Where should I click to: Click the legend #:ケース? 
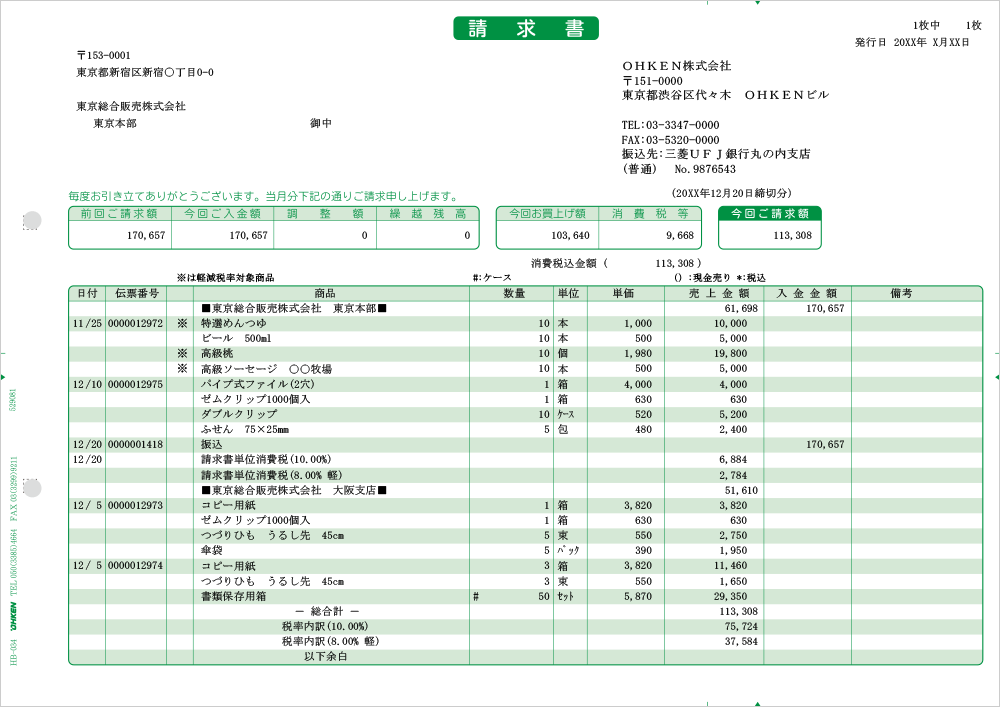tap(492, 278)
